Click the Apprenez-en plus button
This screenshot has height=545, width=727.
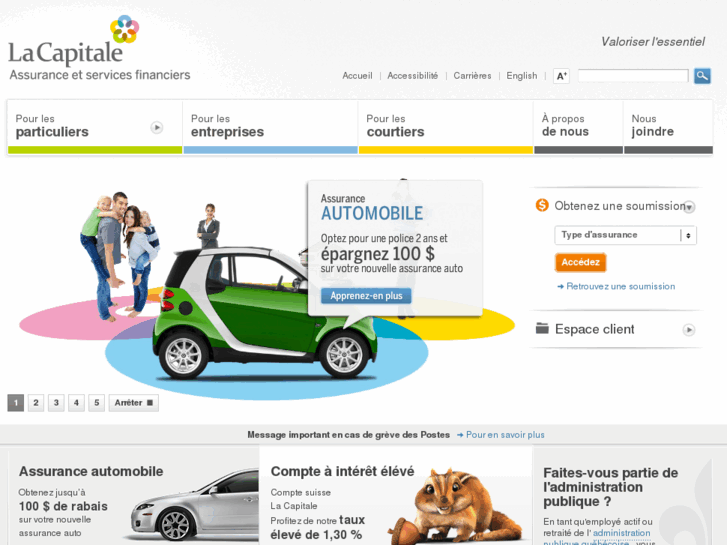coord(366,295)
